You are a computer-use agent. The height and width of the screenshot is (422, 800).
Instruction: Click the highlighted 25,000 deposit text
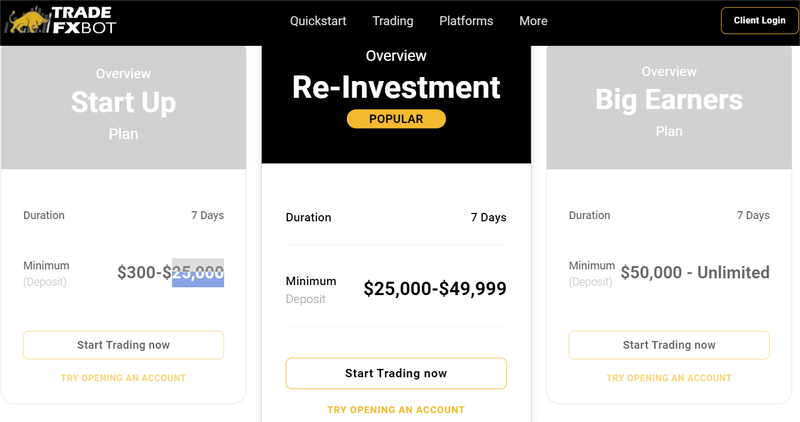pos(198,272)
